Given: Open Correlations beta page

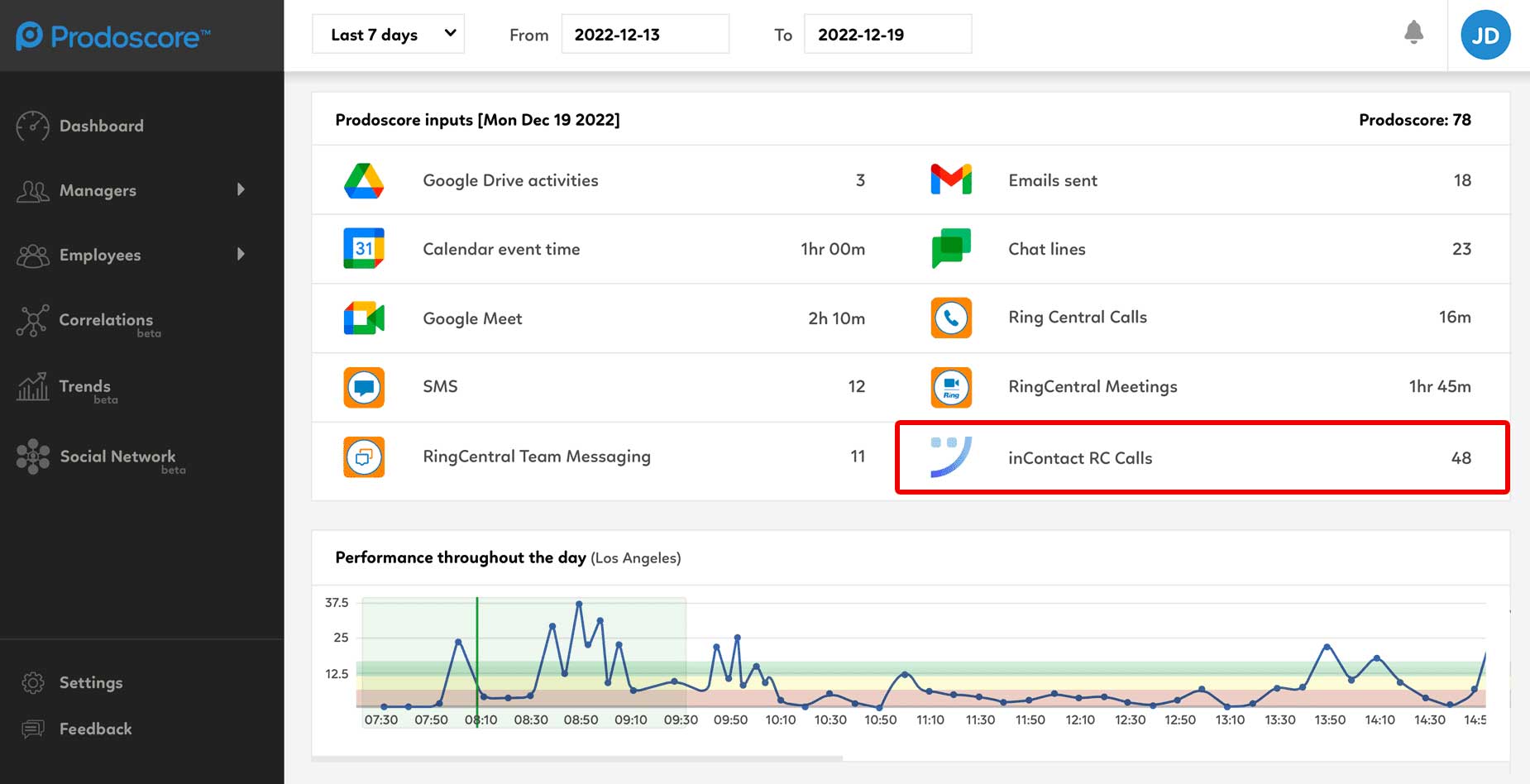Looking at the screenshot, I should [110, 323].
